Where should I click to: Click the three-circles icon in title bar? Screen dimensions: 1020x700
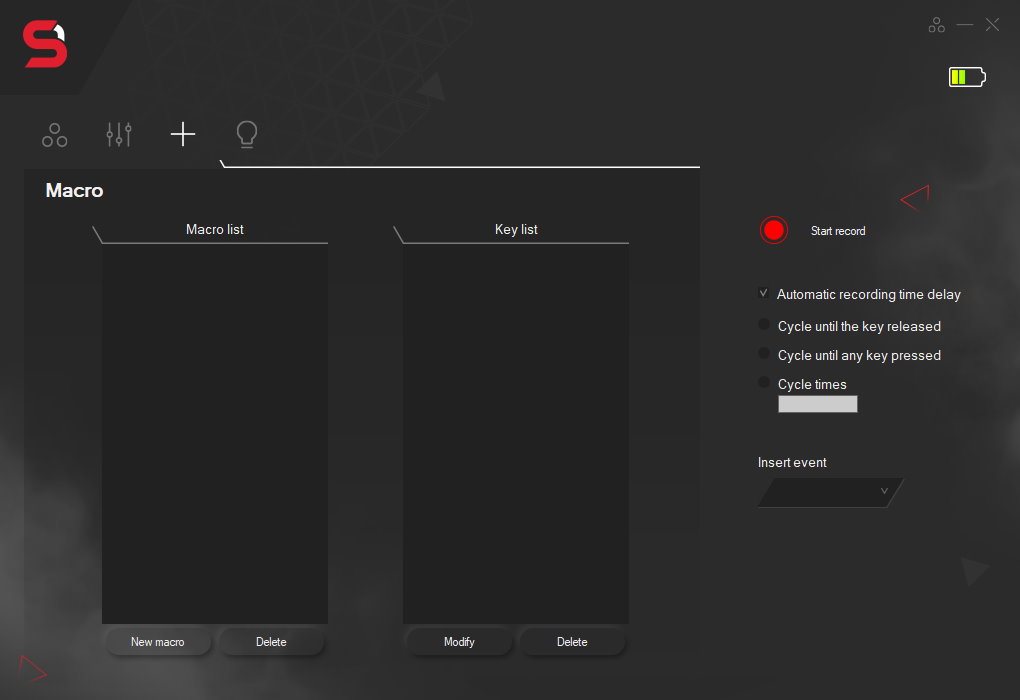coord(936,25)
